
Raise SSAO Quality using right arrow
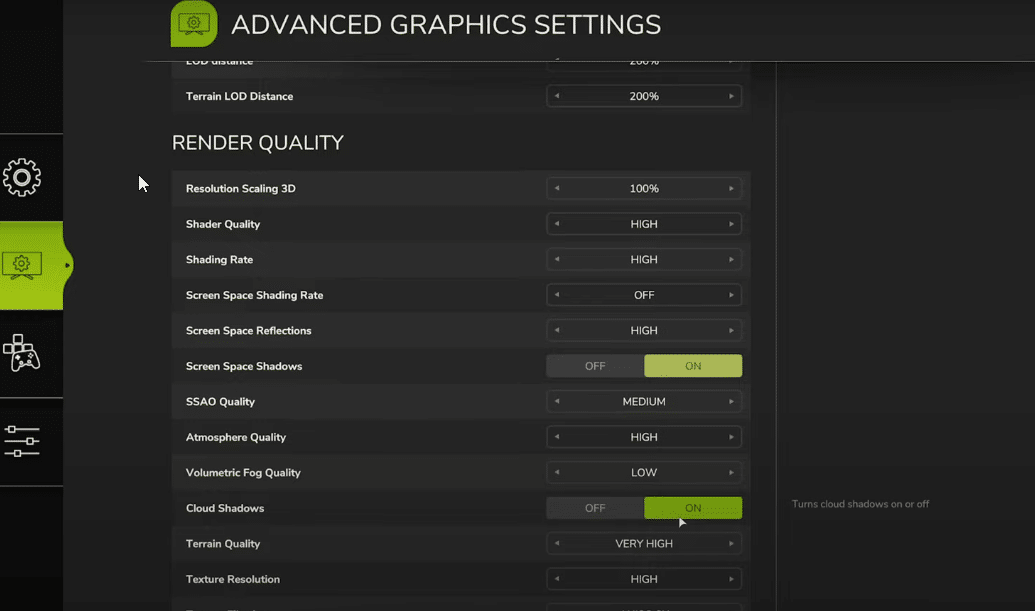click(732, 402)
